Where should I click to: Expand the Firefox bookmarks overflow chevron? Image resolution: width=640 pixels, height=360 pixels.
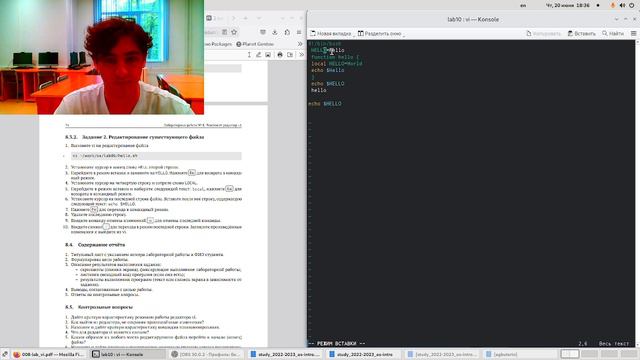[x=300, y=44]
